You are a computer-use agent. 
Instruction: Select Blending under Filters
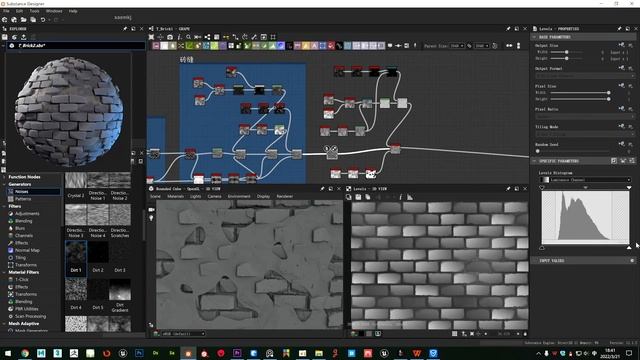[23, 221]
